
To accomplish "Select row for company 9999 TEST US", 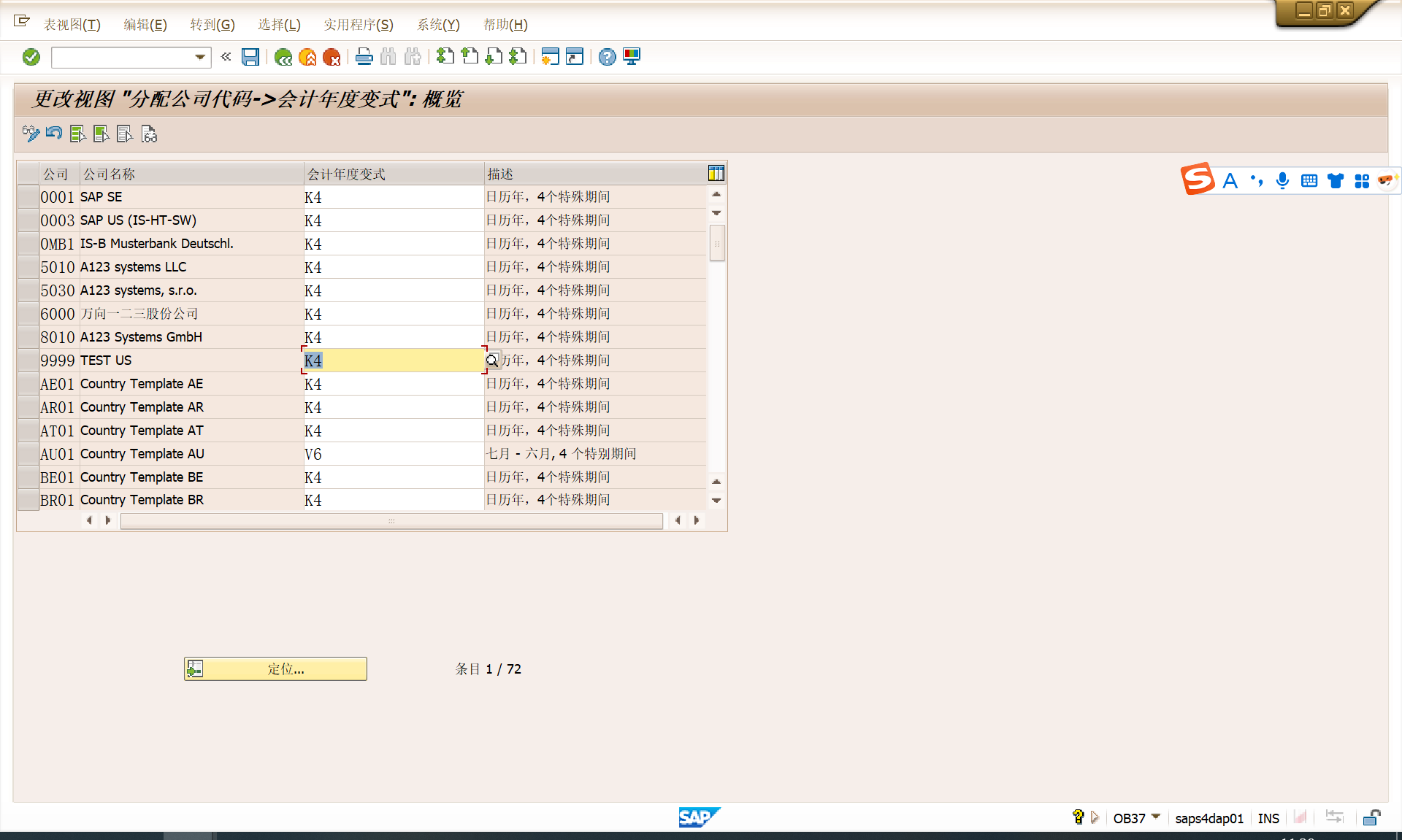I will pyautogui.click(x=28, y=361).
